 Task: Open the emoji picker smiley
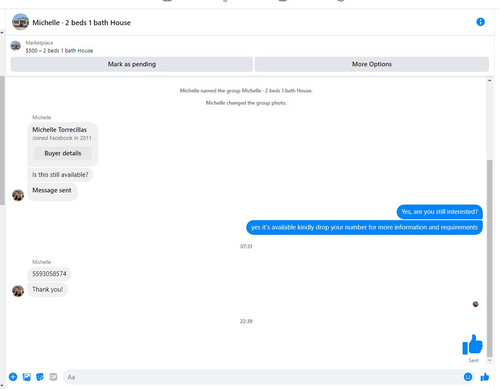[468, 377]
